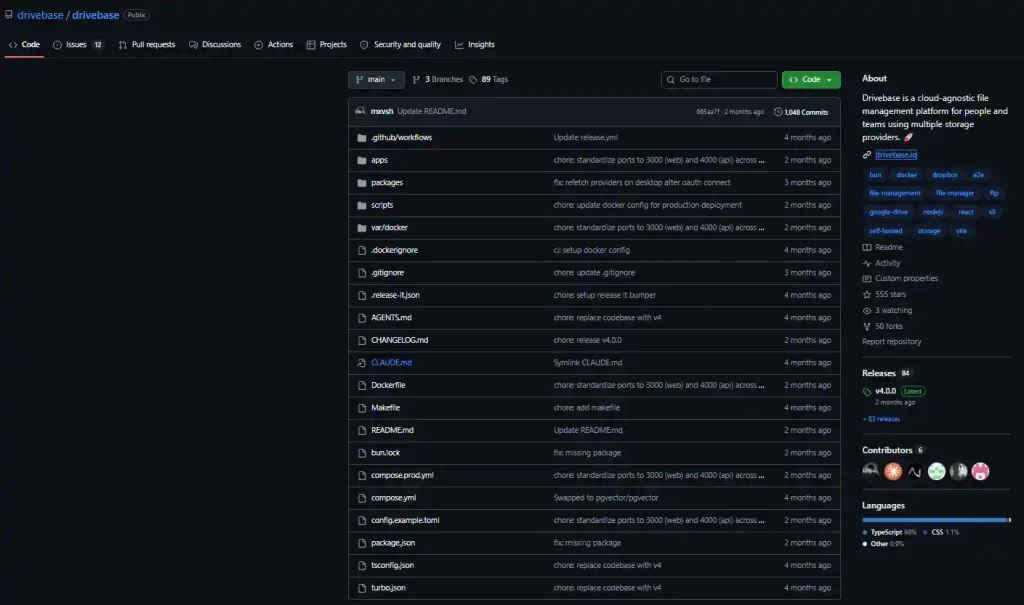Viewport: 1024px width, 605px height.
Task: Open the packages folder
Action: pos(387,183)
